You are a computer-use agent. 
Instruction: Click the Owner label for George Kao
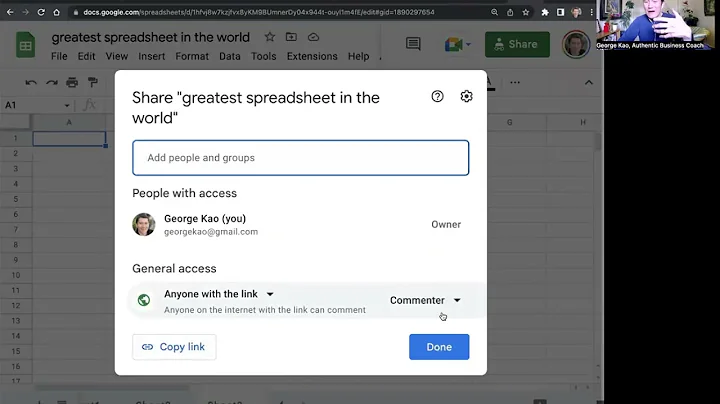pos(446,224)
